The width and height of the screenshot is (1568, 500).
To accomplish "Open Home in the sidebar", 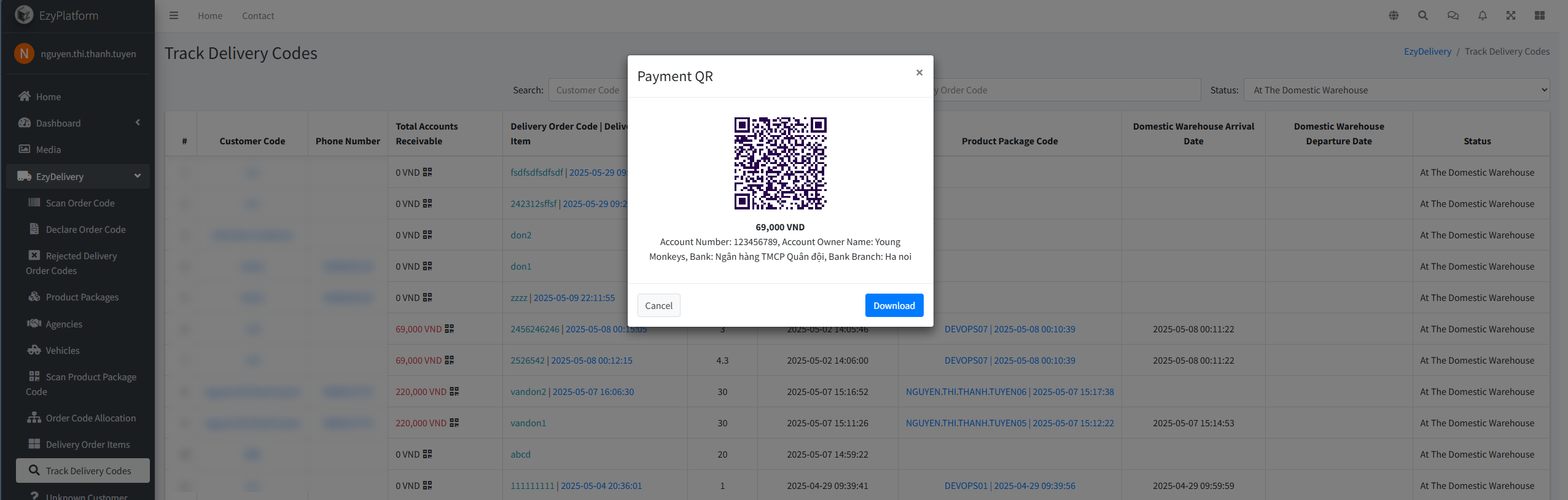I will [78, 96].
